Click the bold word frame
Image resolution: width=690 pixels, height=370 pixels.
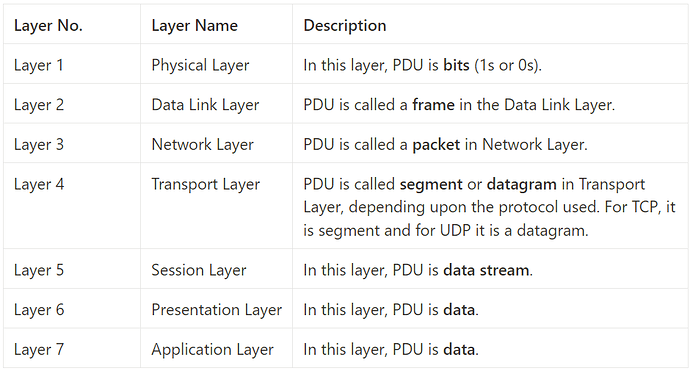click(433, 105)
